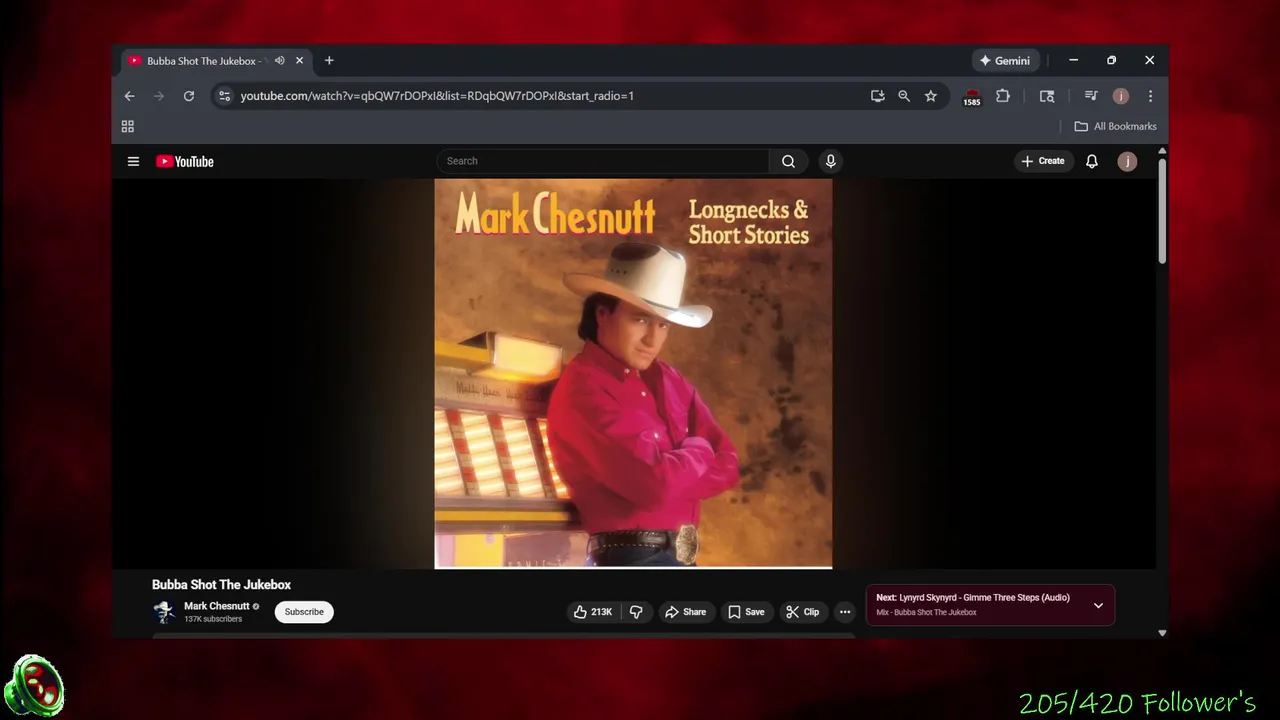This screenshot has height=720, width=1280.
Task: Open the YouTube account avatar menu
Action: (1127, 161)
